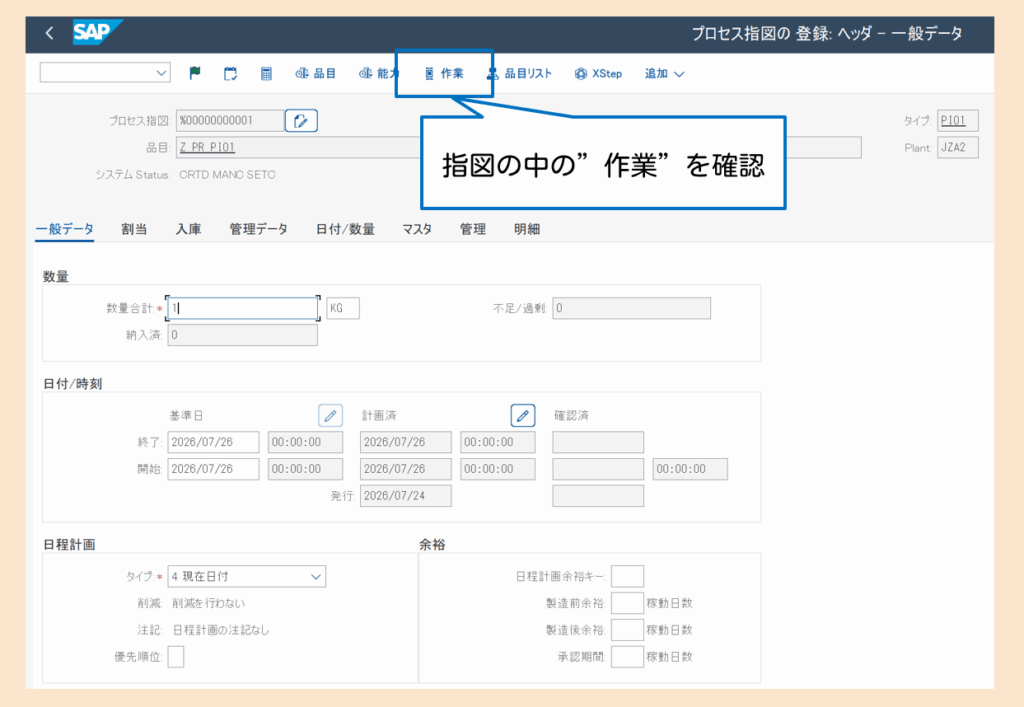The height and width of the screenshot is (707, 1024).
Task: Switch to the マスタ tab
Action: click(417, 229)
